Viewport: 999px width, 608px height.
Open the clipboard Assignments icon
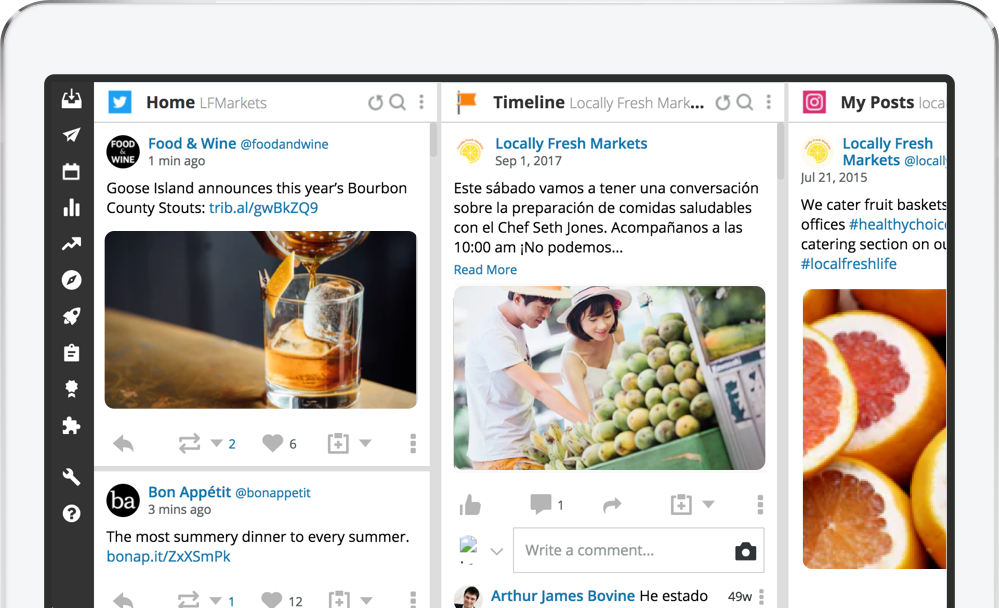point(71,352)
